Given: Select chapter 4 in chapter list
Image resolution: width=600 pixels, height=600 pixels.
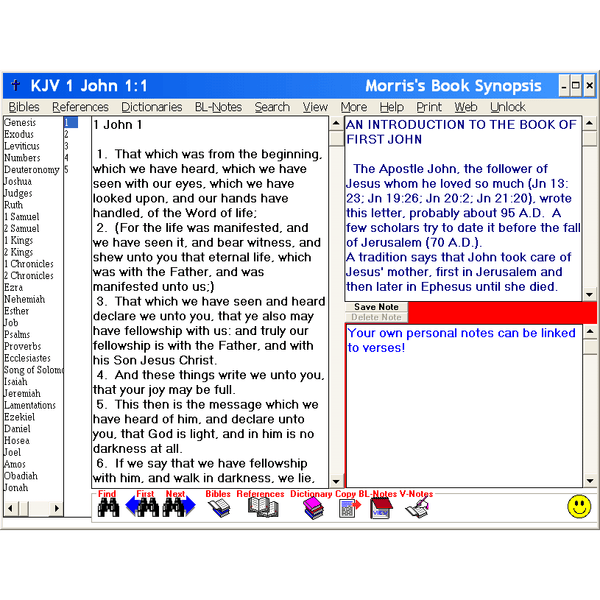Looking at the screenshot, I should 67,158.
